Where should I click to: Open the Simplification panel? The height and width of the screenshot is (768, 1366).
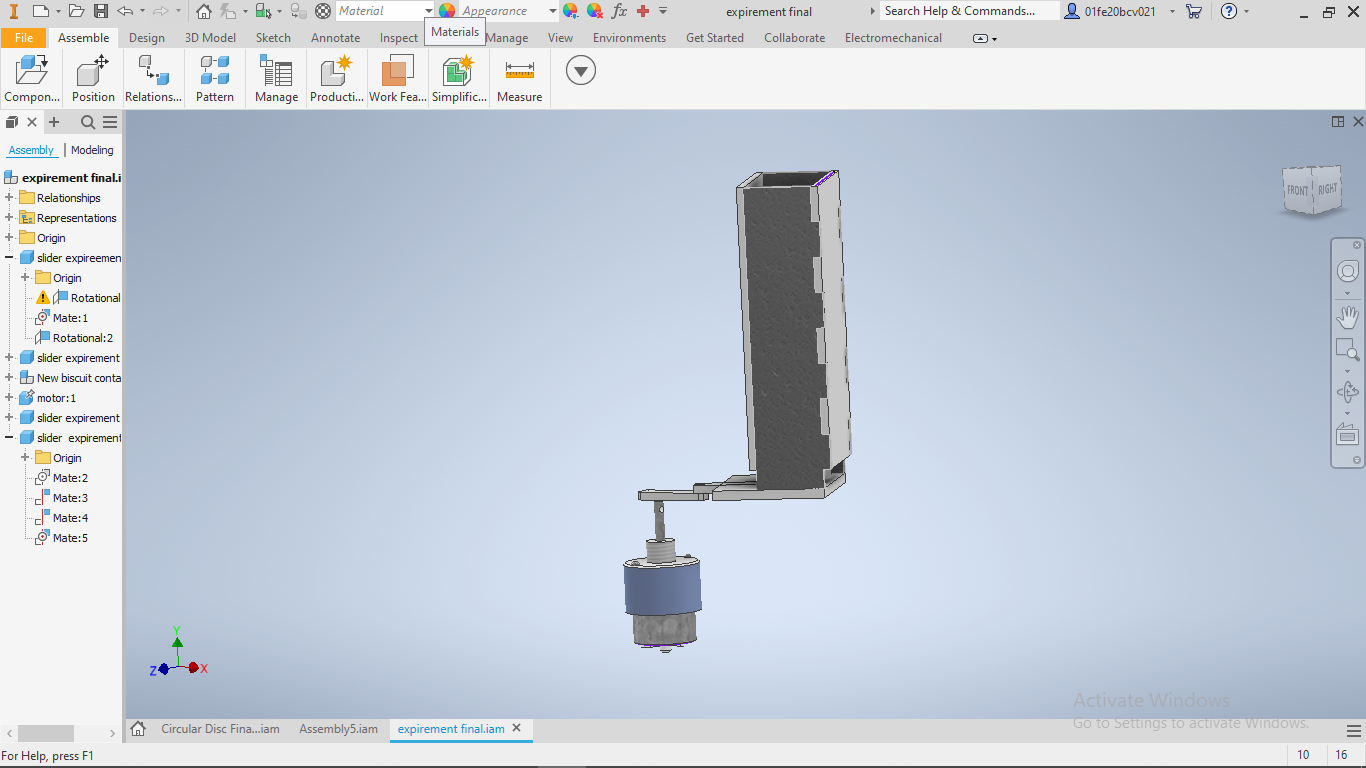click(x=459, y=79)
